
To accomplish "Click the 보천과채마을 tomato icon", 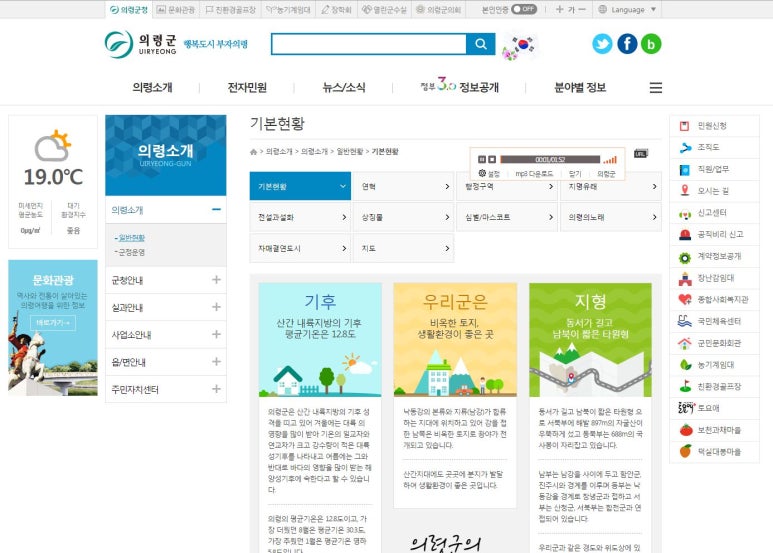I will pos(685,430).
